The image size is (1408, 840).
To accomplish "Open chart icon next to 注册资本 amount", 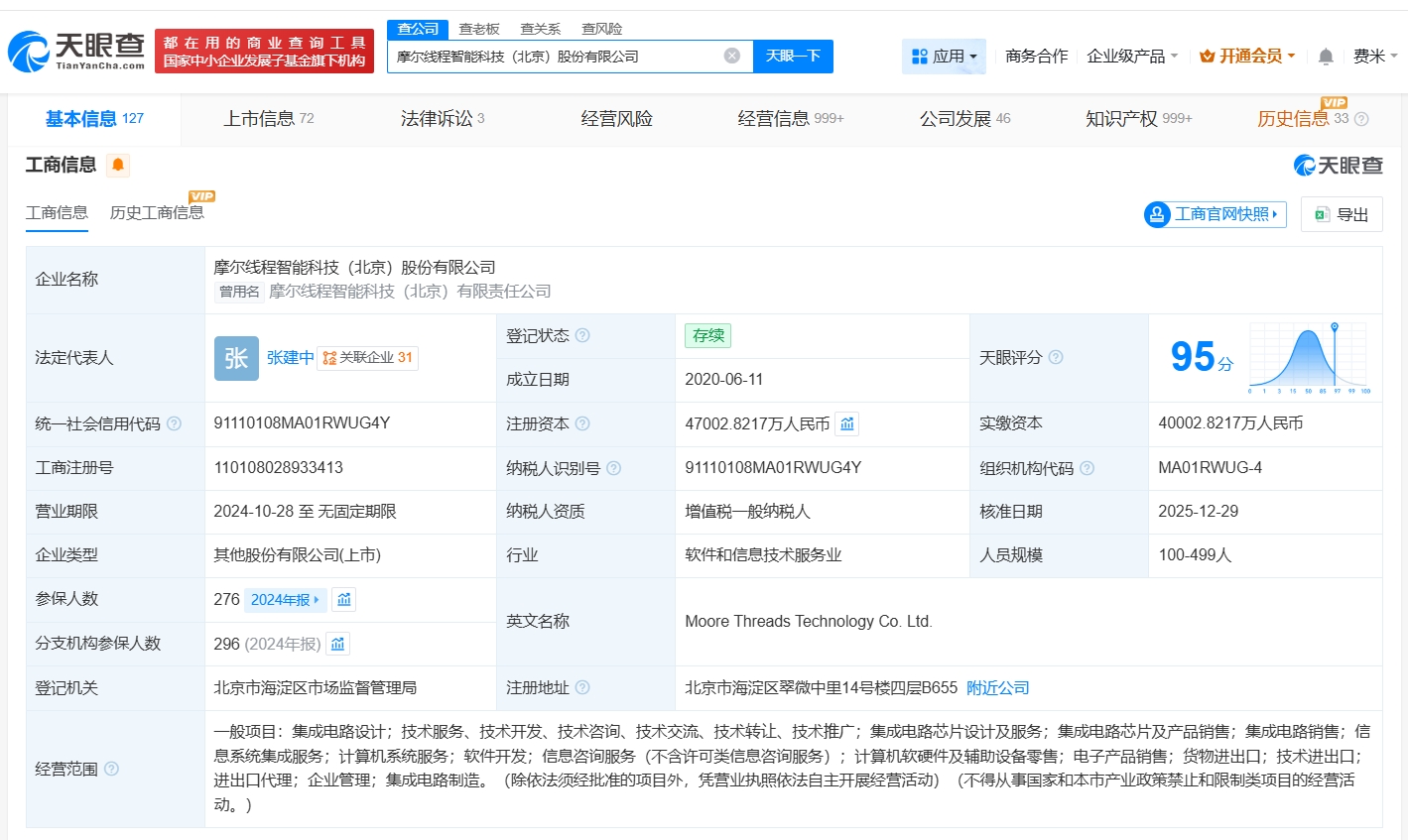I will pyautogui.click(x=846, y=424).
